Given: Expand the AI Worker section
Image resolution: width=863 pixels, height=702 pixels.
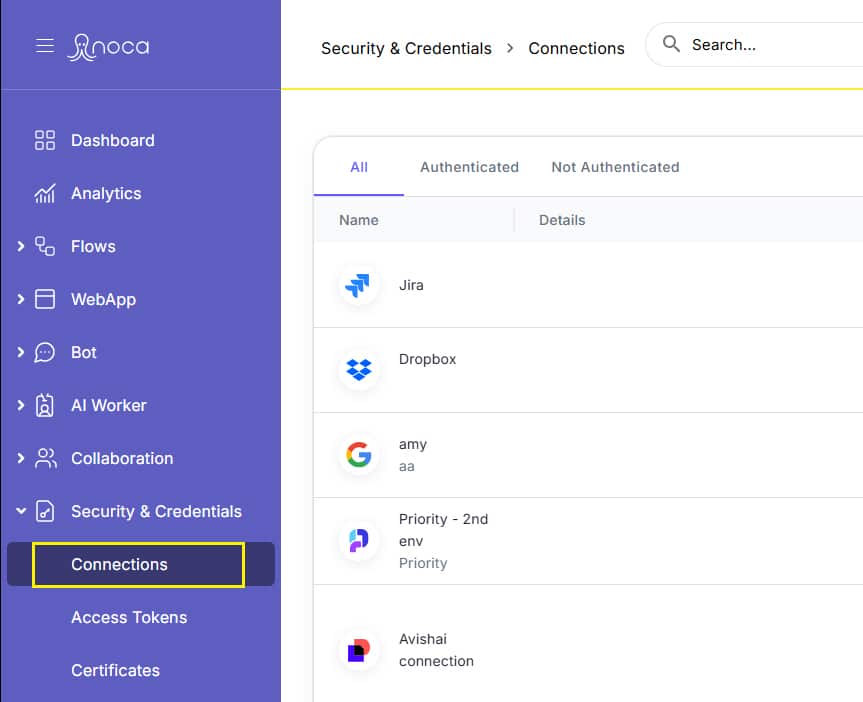Looking at the screenshot, I should [21, 405].
